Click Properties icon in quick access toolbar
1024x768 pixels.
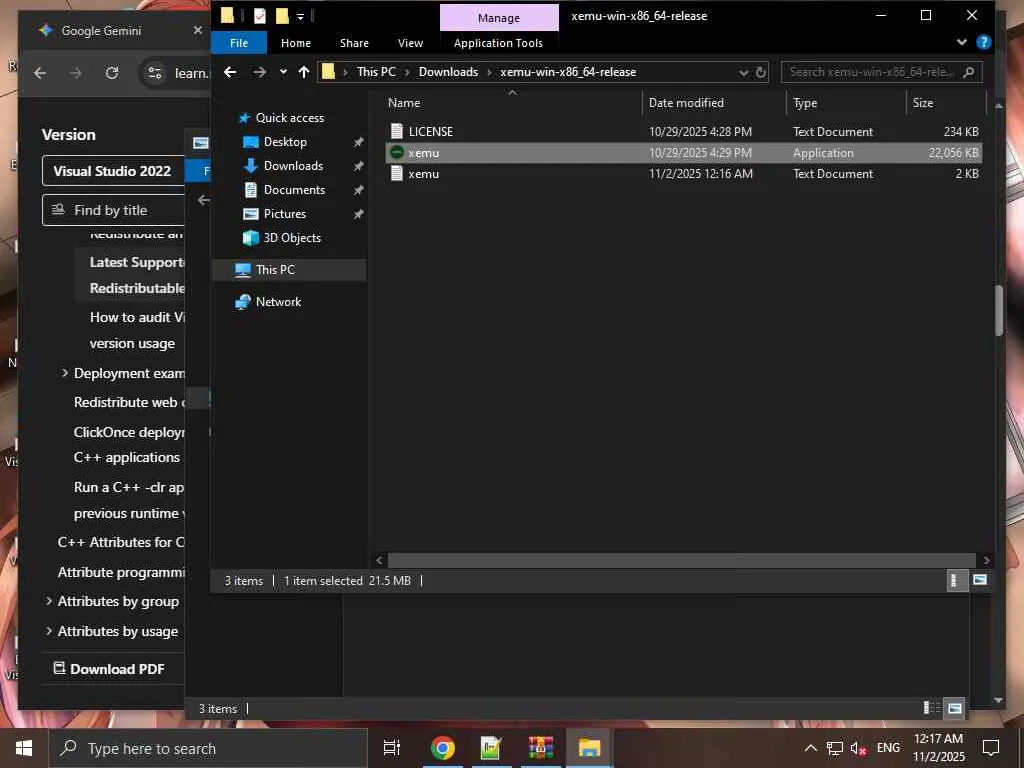[259, 16]
